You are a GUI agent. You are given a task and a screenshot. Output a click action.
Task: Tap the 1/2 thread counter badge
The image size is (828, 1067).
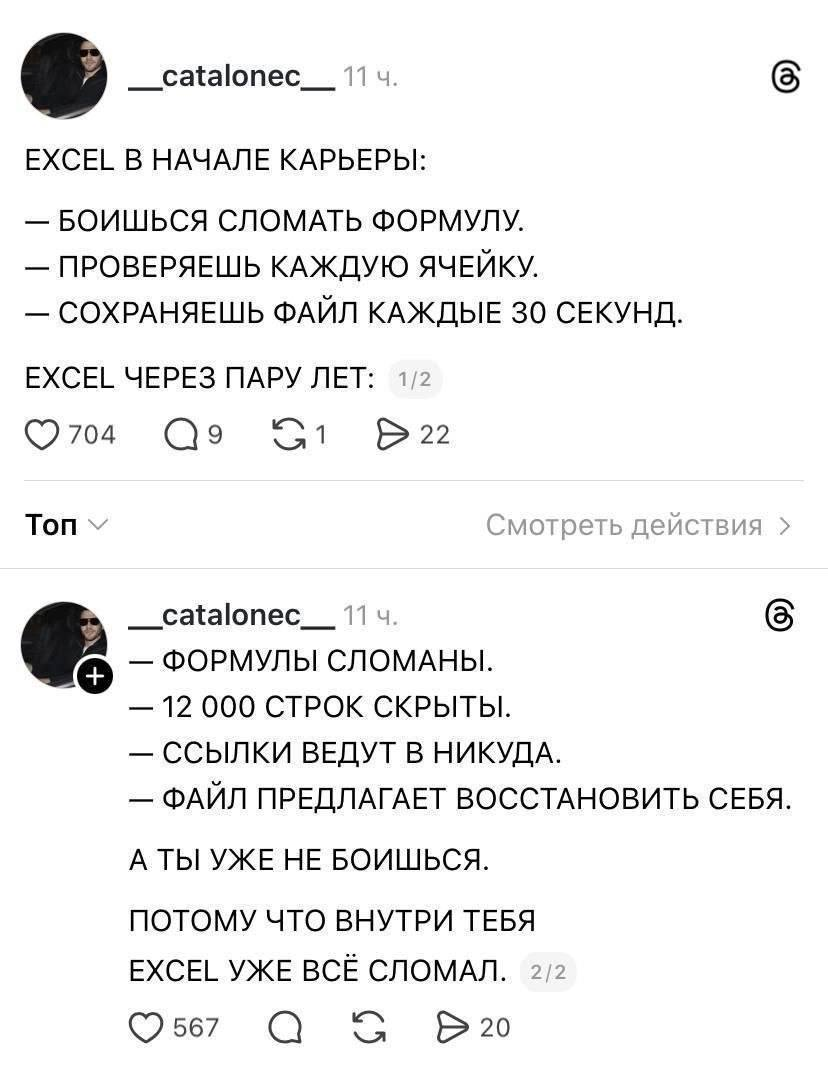415,379
